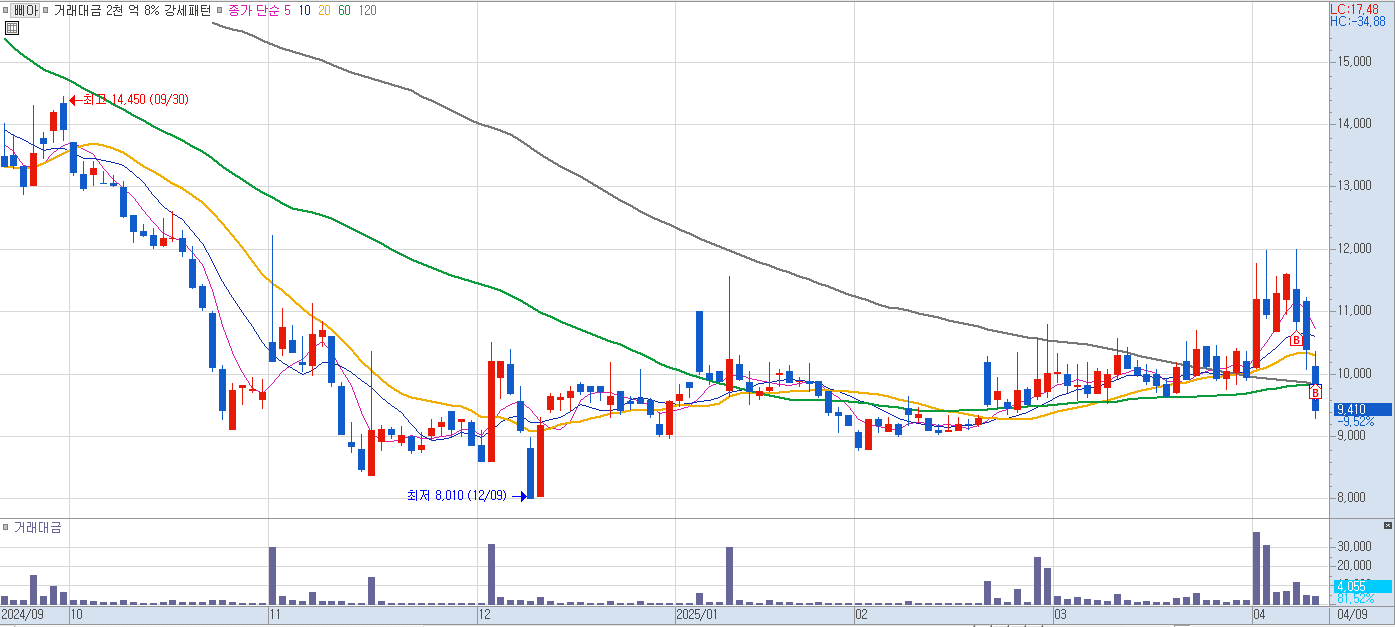Select the 종가 단순 moving average label
Screen dimensions: 1395x627
[253, 10]
